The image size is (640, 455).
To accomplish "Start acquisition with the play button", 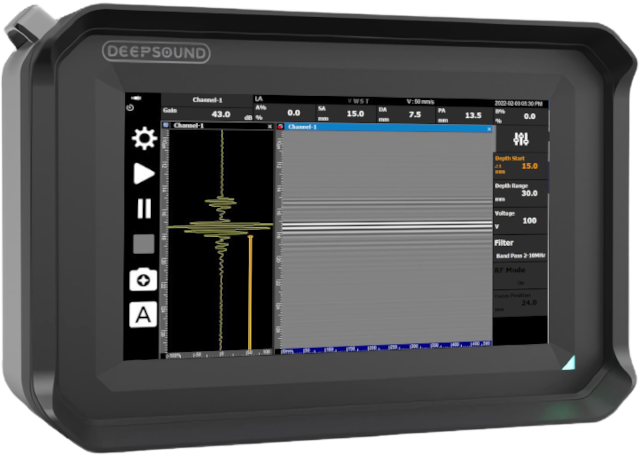I will pyautogui.click(x=144, y=174).
